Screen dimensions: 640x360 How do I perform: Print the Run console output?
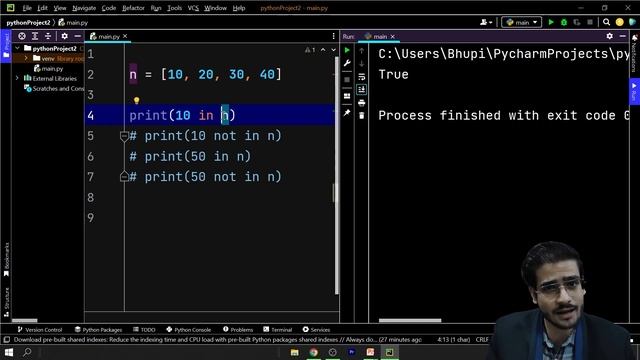tap(362, 103)
